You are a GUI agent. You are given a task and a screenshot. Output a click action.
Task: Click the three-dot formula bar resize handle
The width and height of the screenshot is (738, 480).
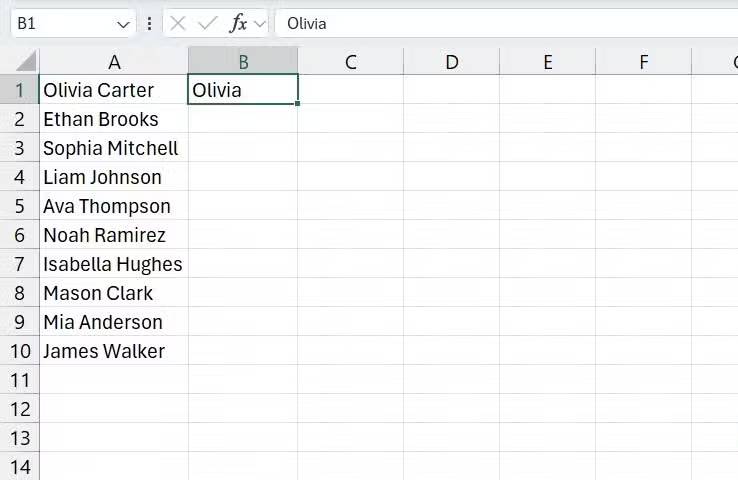pyautogui.click(x=150, y=23)
